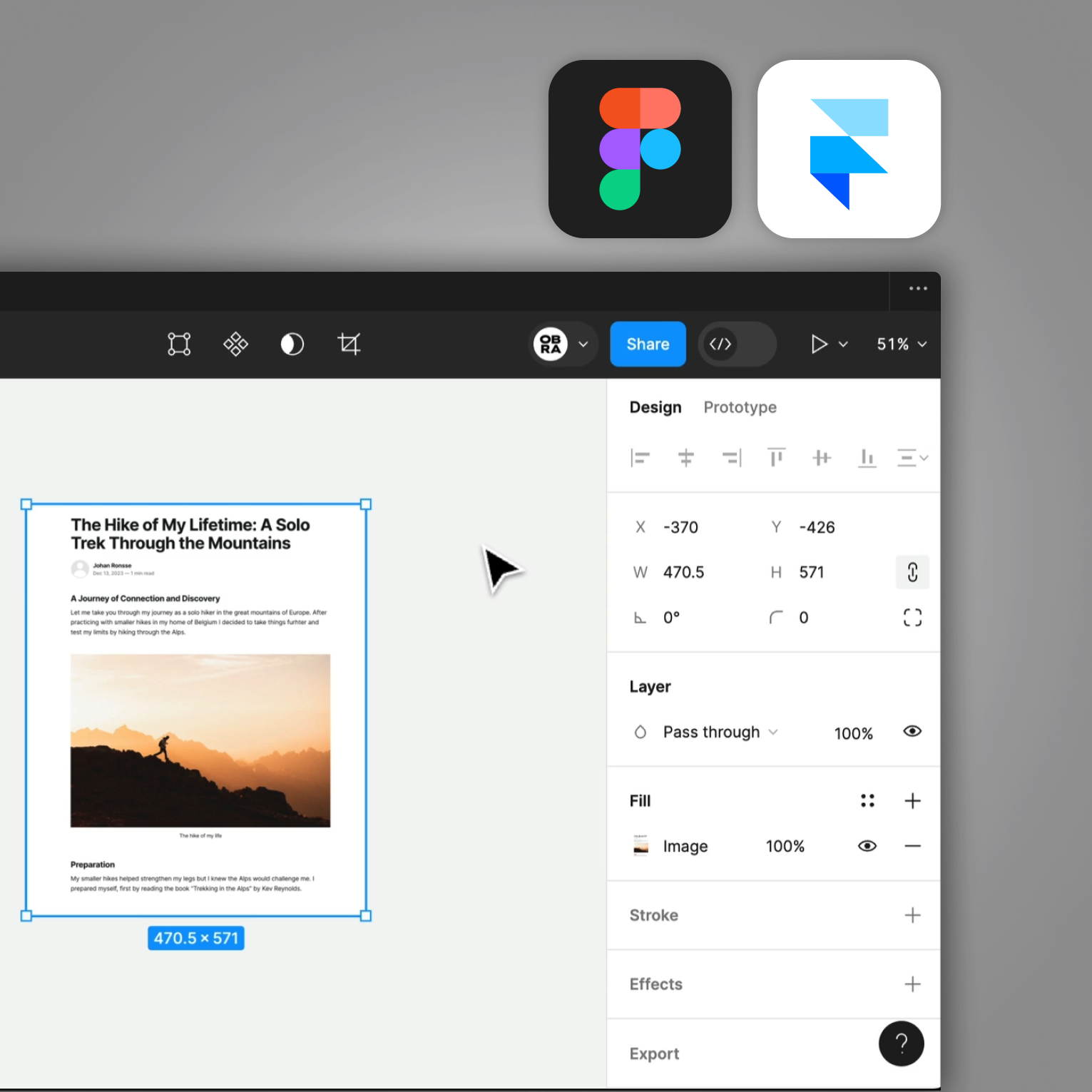Click the Export section heading
The width and height of the screenshot is (1092, 1092).
click(654, 1053)
